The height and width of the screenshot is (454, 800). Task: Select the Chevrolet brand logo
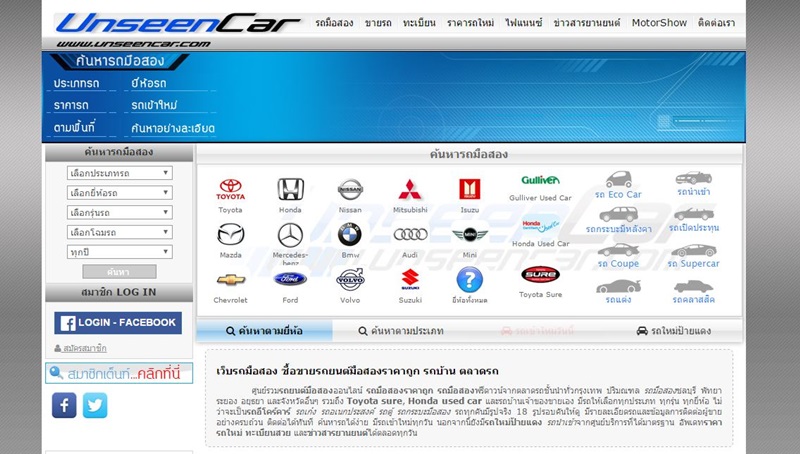[231, 280]
